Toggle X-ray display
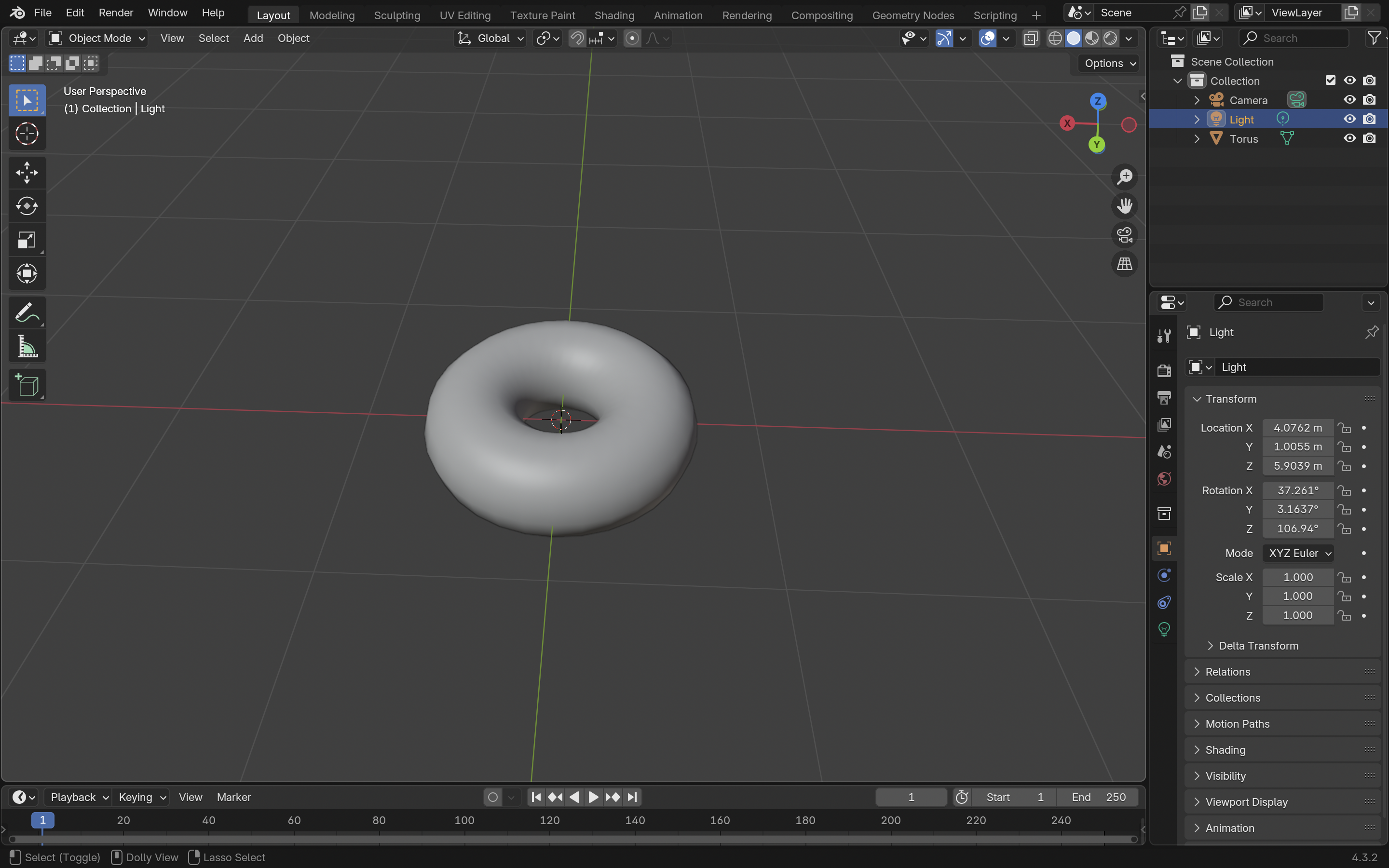Screen dimensions: 1389x868 1031,39
